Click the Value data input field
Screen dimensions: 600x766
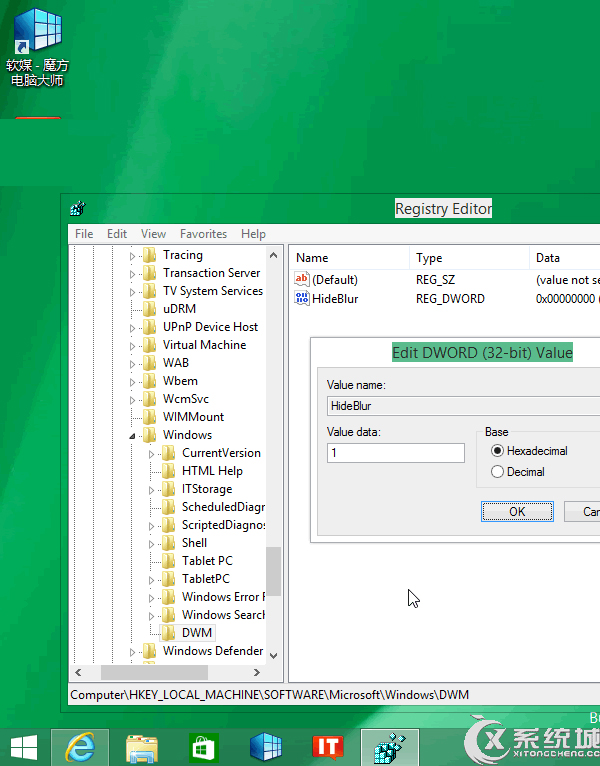point(396,452)
